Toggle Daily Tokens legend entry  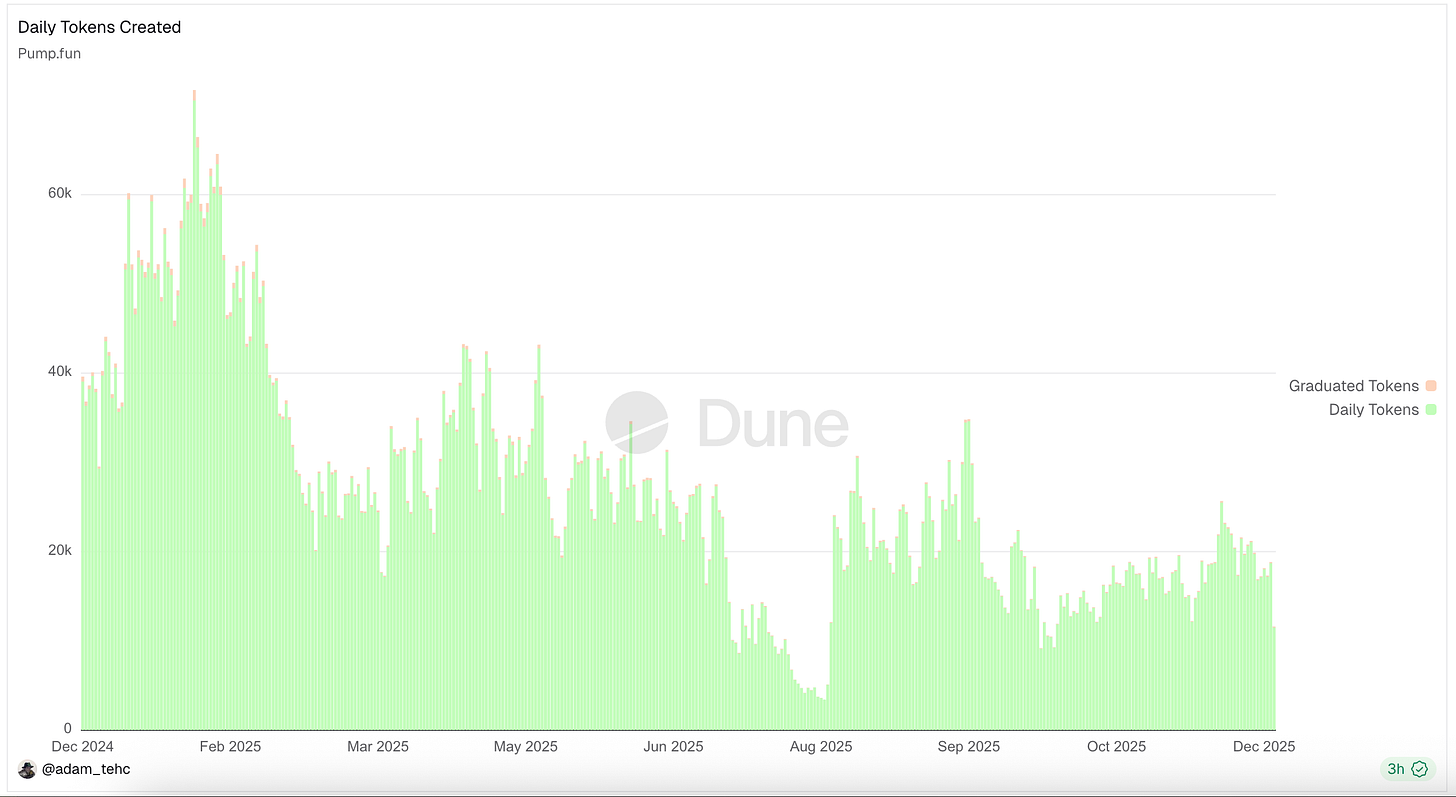point(1382,410)
